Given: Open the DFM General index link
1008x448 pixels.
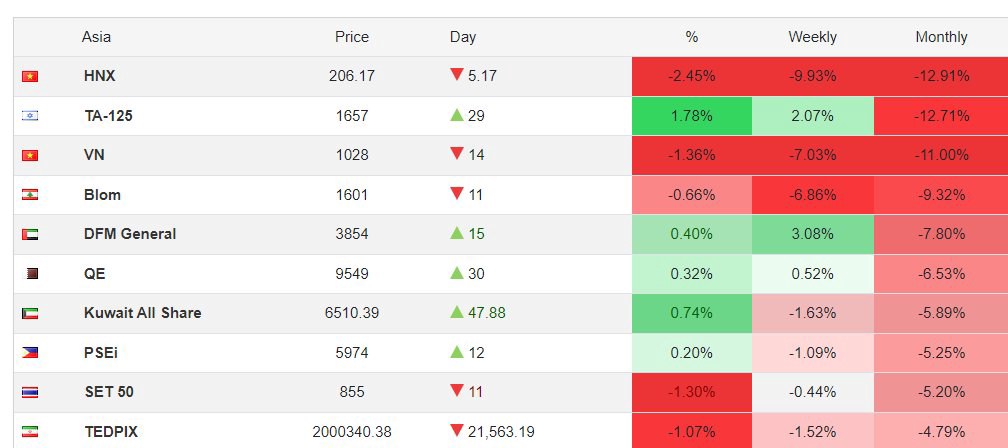Looking at the screenshot, I should 130,234.
